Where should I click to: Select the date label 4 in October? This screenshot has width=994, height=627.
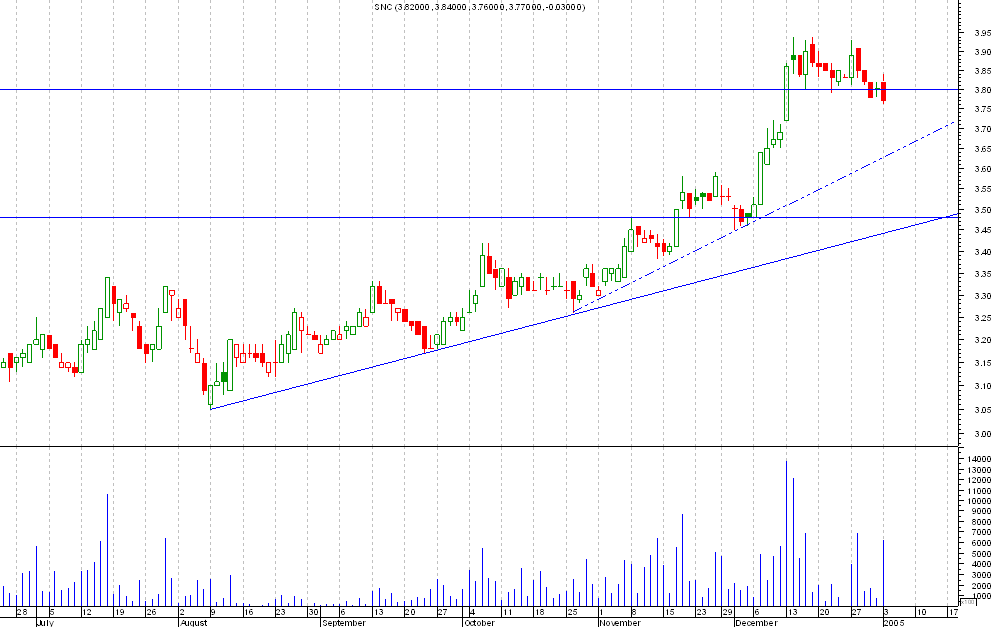coord(473,612)
